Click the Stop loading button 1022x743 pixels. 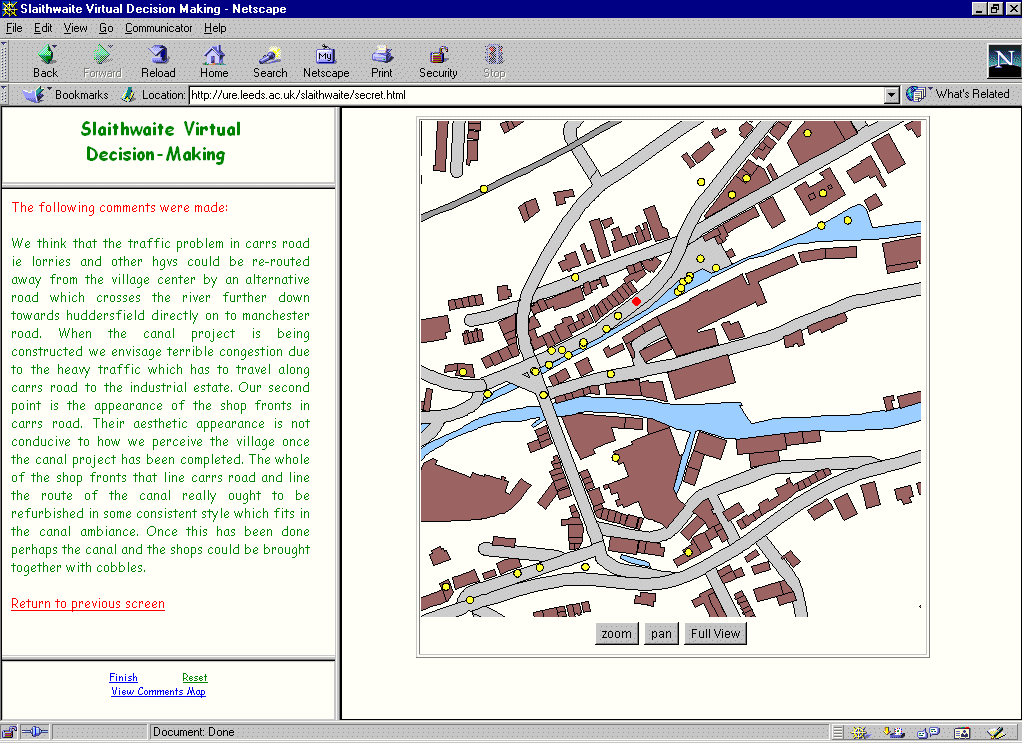pos(494,62)
